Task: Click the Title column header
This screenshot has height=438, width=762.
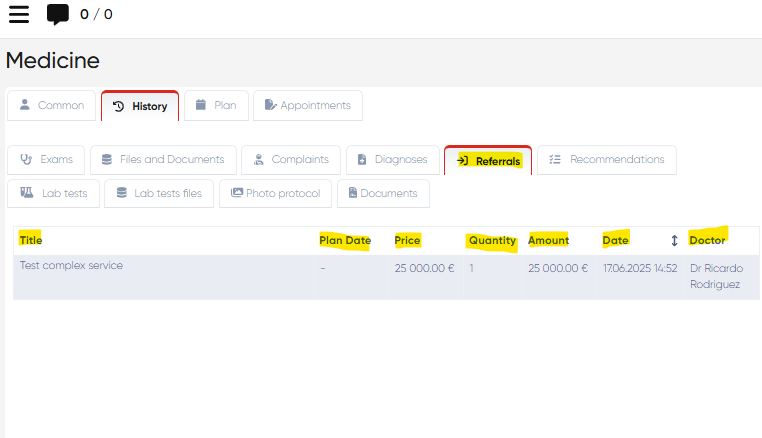Action: tap(31, 240)
